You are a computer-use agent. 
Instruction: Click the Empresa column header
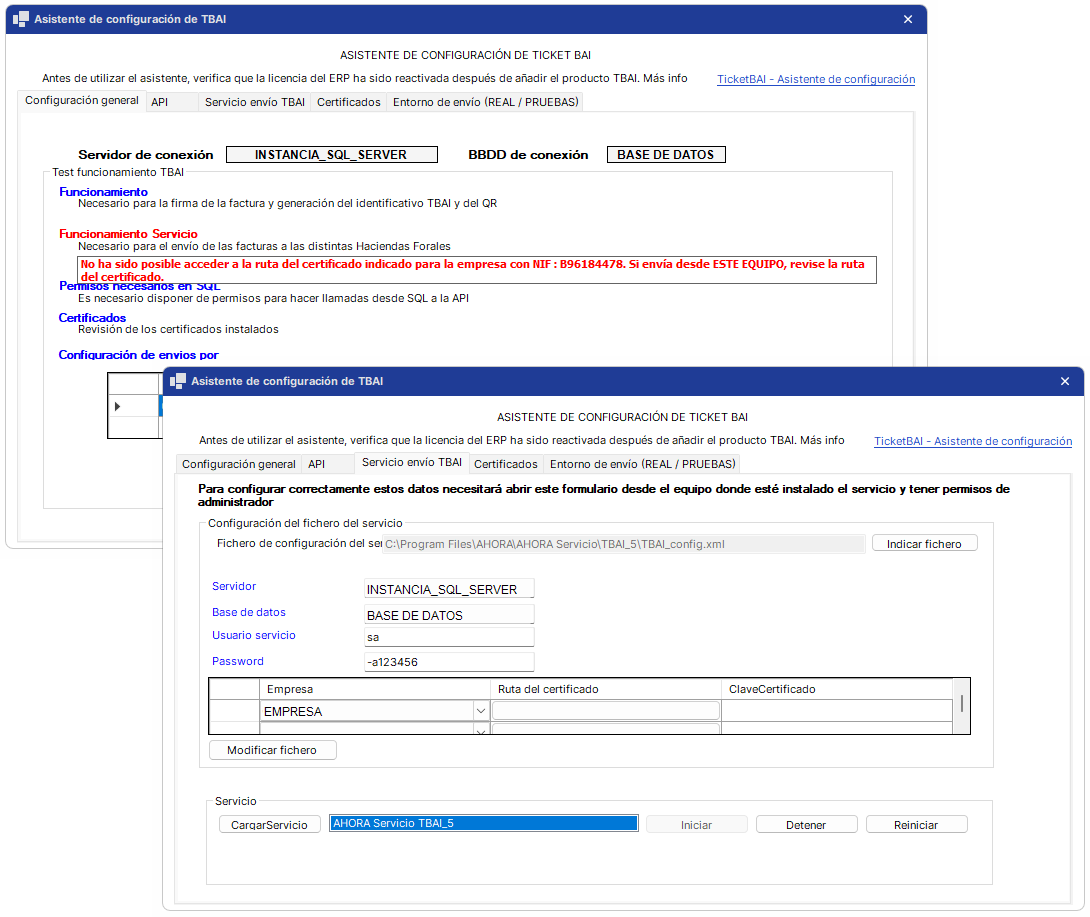pyautogui.click(x=375, y=689)
